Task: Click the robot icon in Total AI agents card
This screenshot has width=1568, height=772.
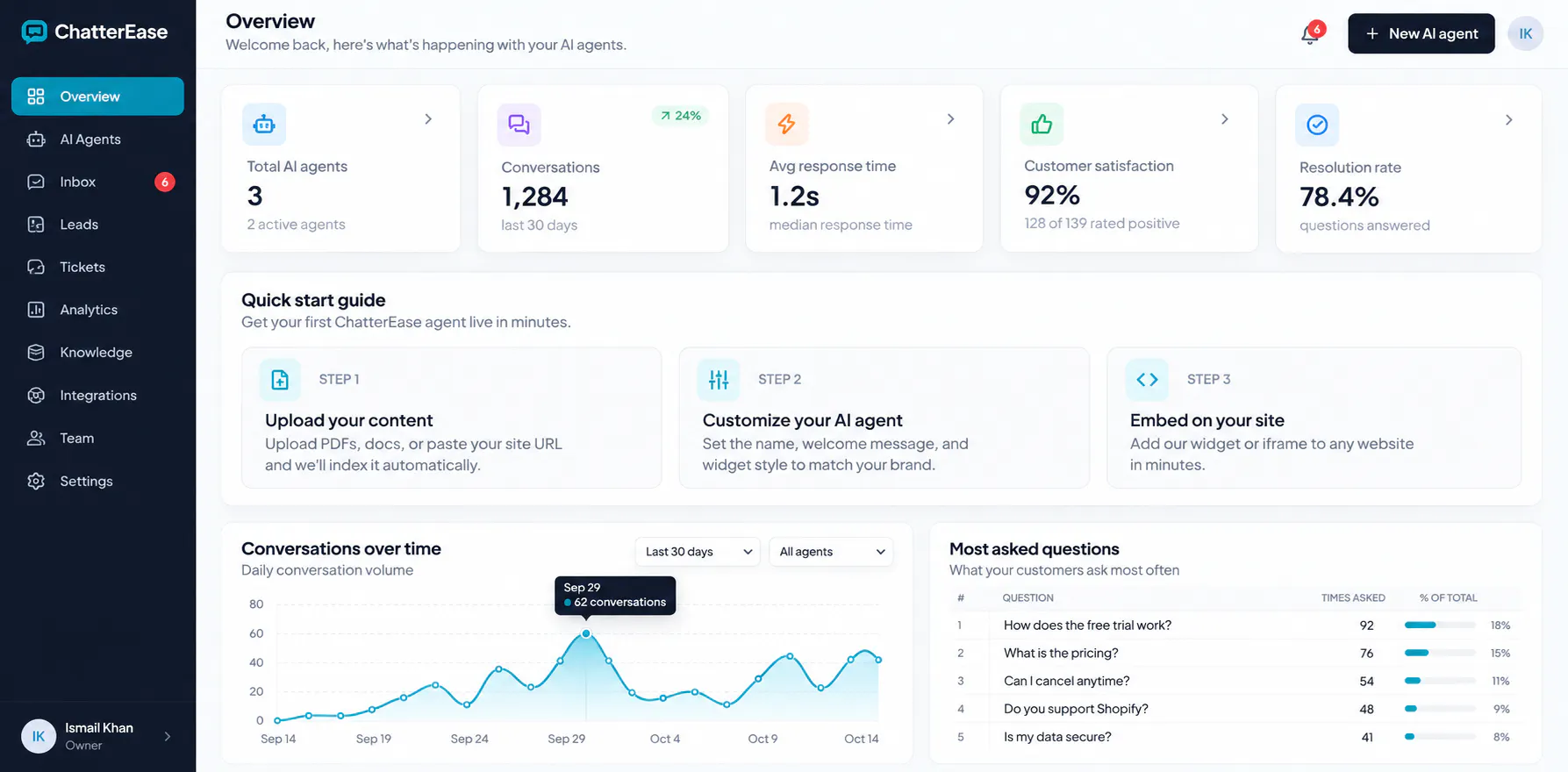Action: pyautogui.click(x=264, y=125)
